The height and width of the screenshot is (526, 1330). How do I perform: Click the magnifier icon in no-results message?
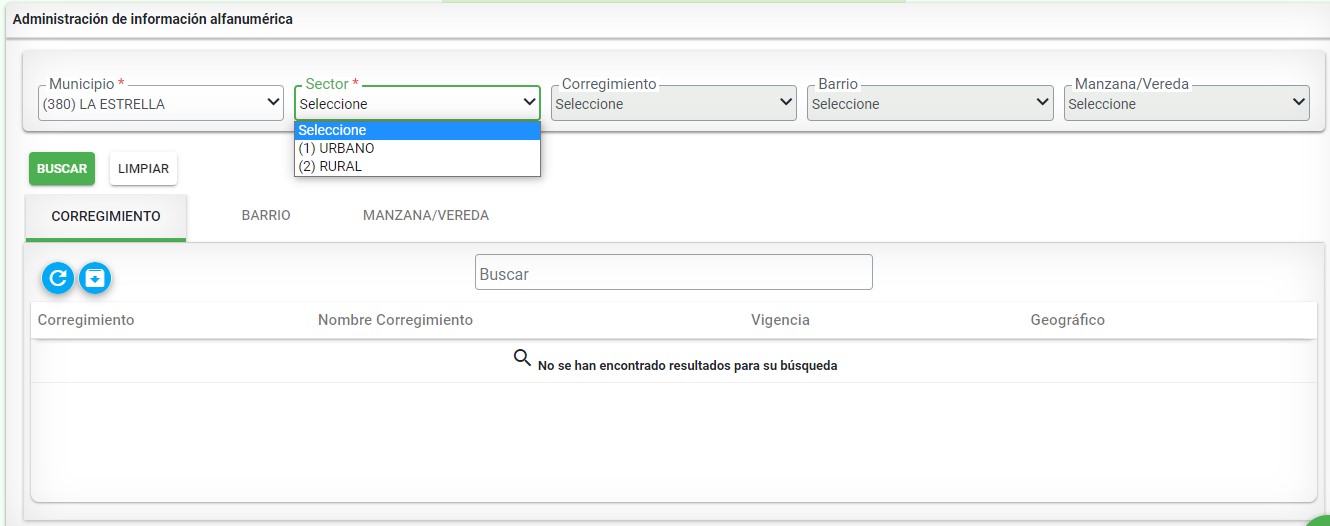click(x=522, y=358)
